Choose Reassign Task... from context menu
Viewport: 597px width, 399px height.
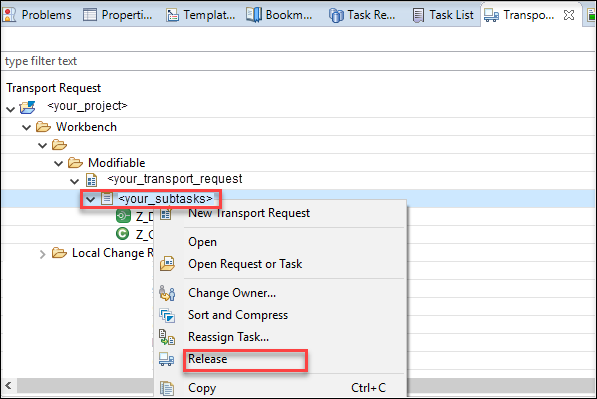(x=228, y=337)
